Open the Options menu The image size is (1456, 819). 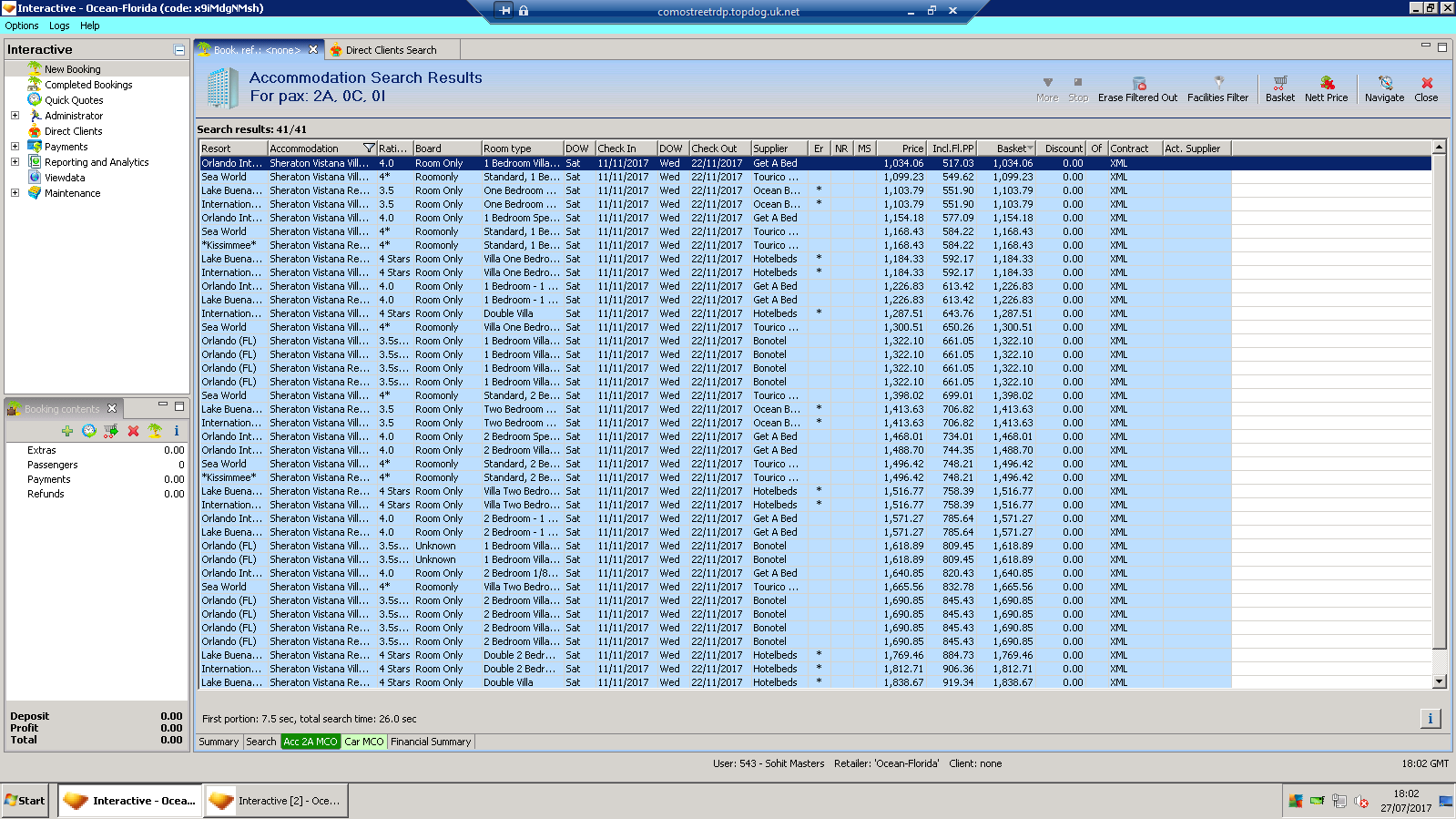(x=22, y=26)
